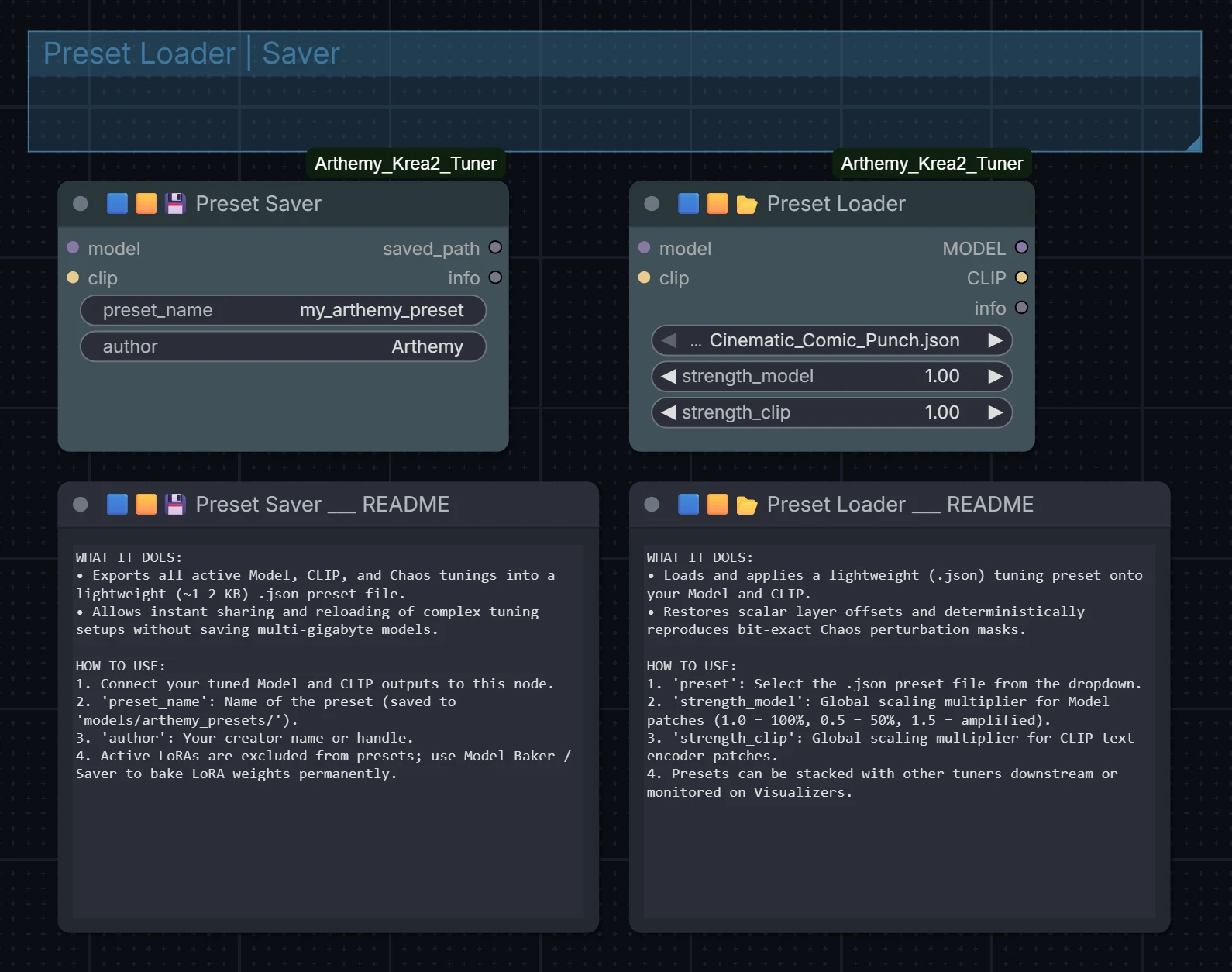Click the orange square icon on Preset Loader node
Screen dimensions: 1232x972
[x=718, y=203]
